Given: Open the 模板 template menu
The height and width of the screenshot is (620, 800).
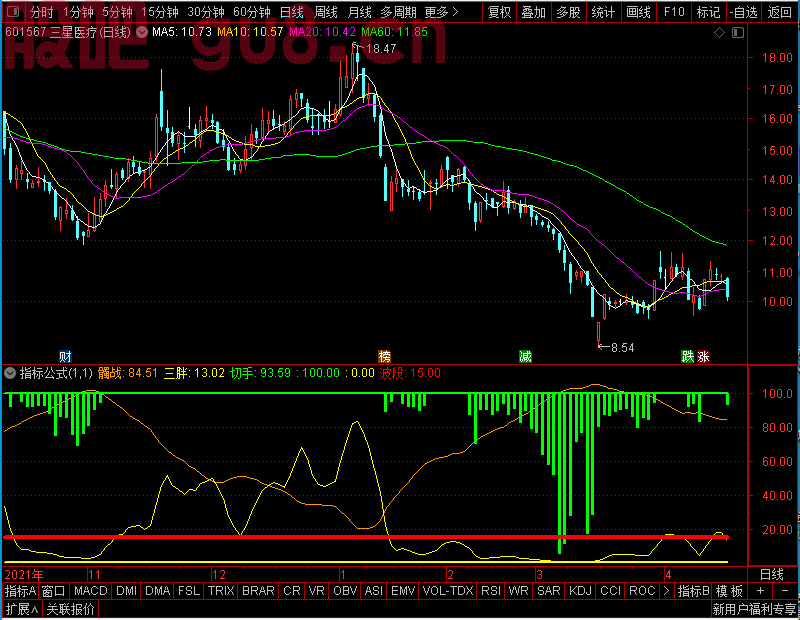Looking at the screenshot, I should coord(729,591).
